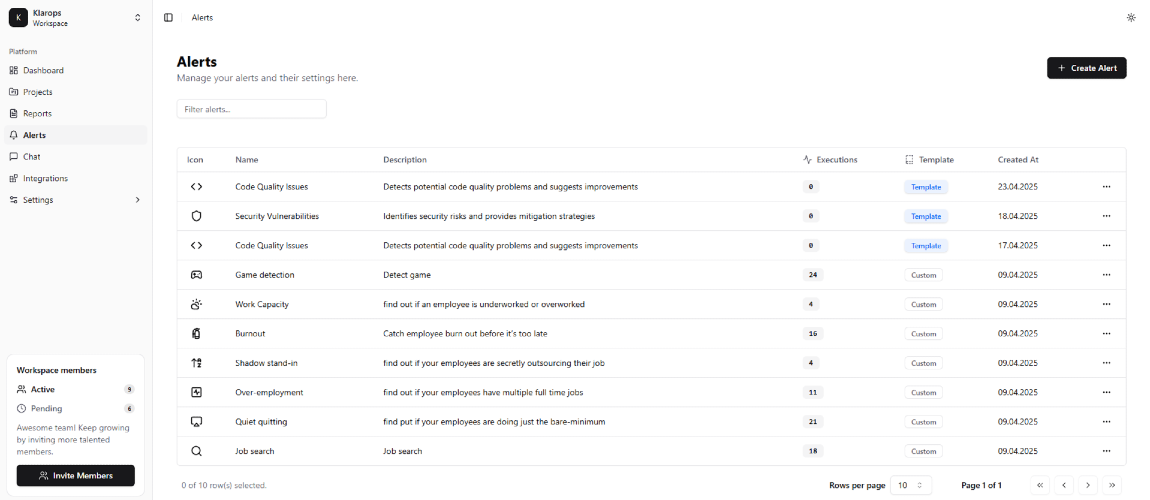Viewport: 1150px width, 500px height.
Task: Switch theme using the sun icon
Action: [x=1130, y=18]
